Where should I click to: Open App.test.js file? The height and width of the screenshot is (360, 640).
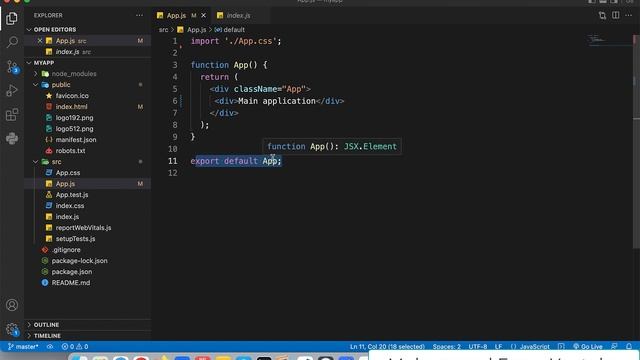pyautogui.click(x=72, y=195)
